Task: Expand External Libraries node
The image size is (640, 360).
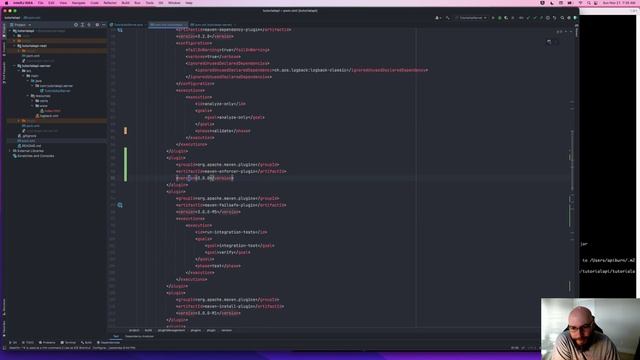Action: tap(10, 151)
